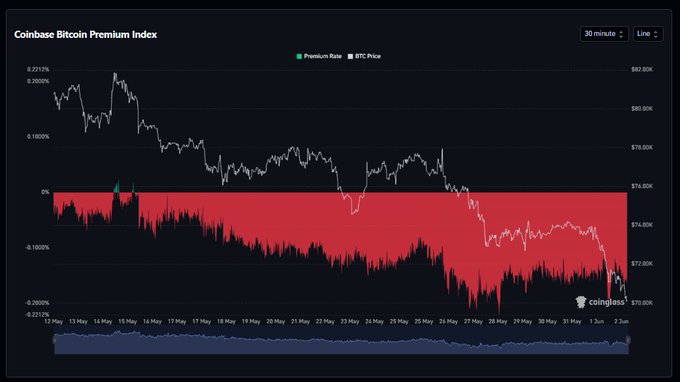Toggle the BTC Price legend series
Screen dimensions: 680x382
point(364,56)
